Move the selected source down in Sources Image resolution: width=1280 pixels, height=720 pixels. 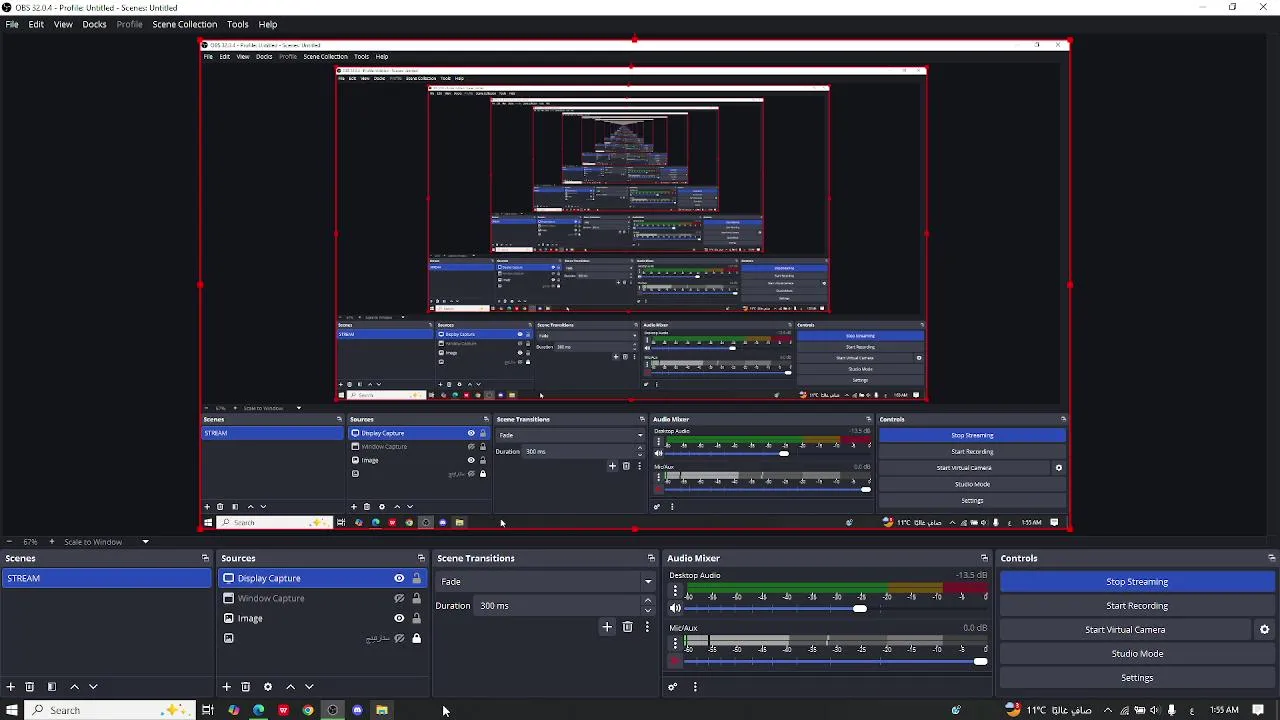[309, 687]
